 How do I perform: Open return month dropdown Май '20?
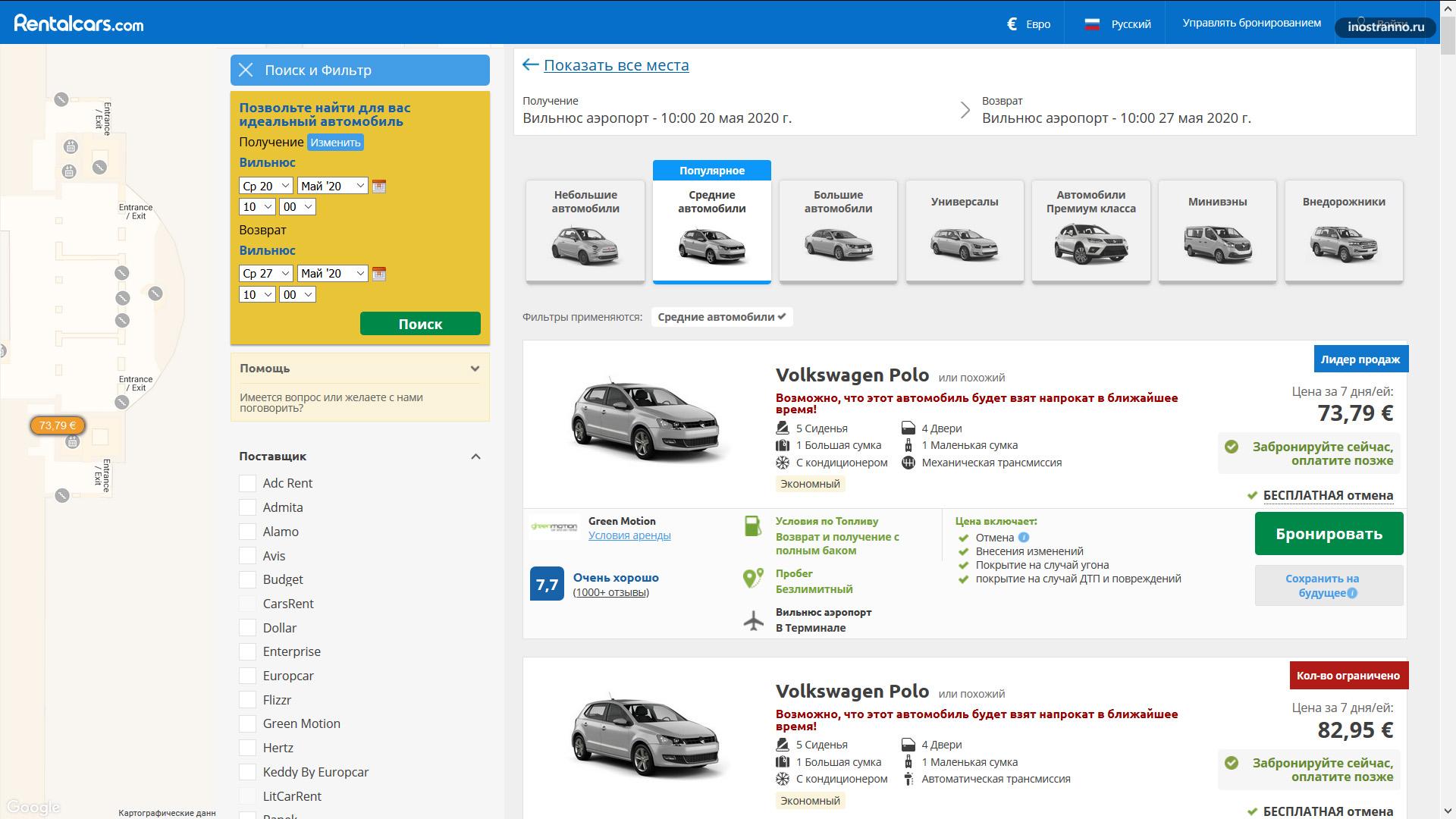[x=332, y=274]
